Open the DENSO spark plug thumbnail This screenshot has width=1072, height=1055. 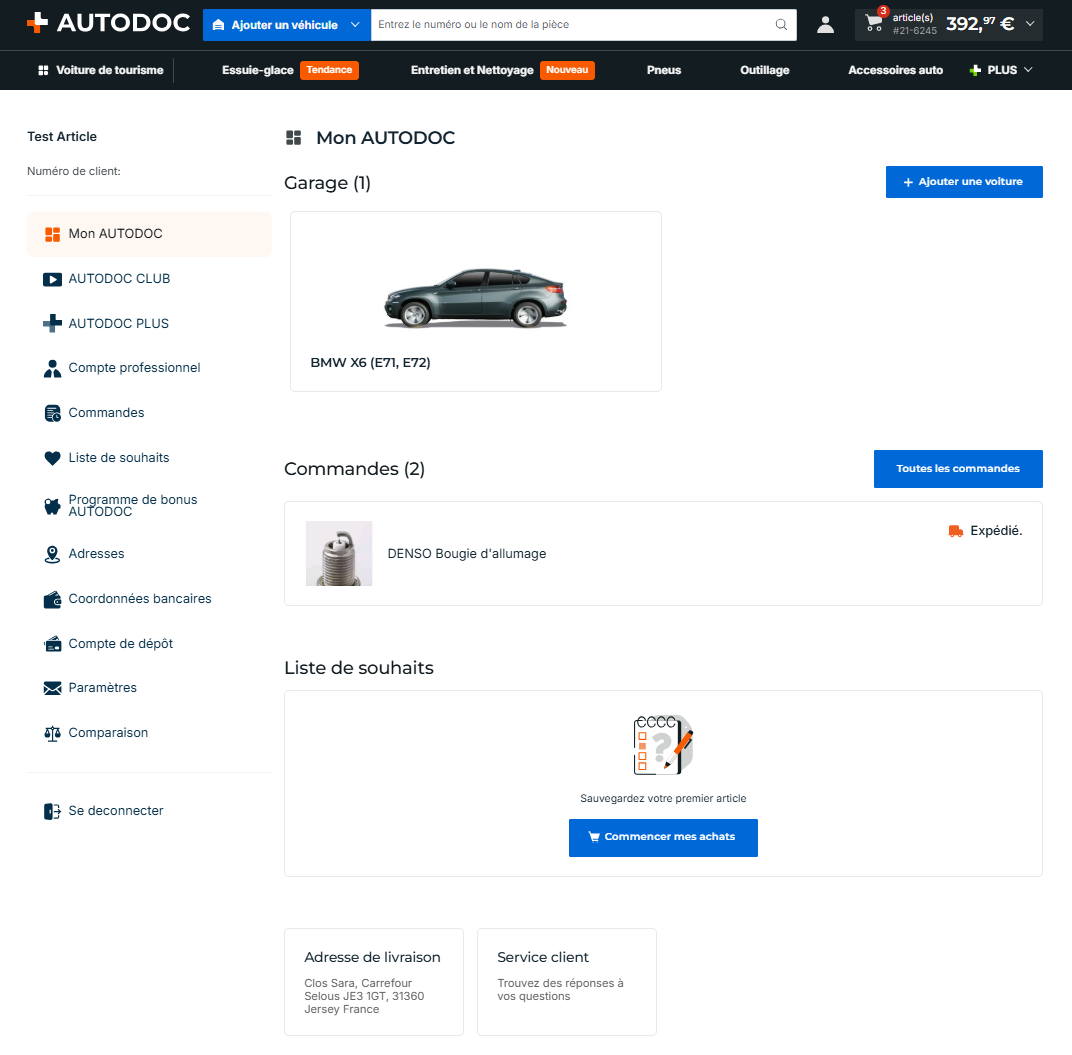click(339, 554)
